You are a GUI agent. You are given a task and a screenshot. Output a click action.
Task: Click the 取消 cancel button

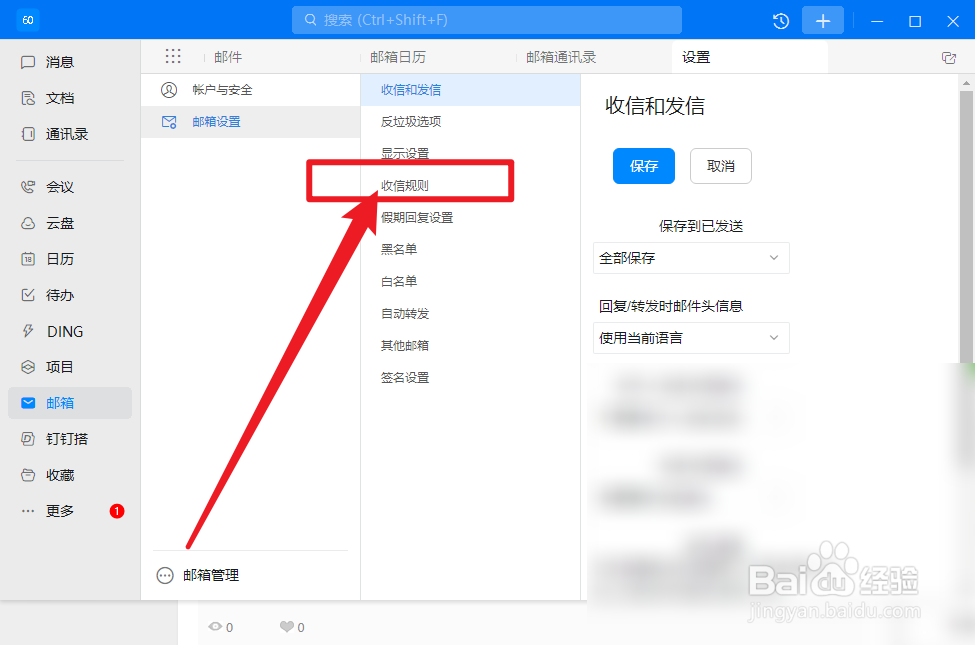720,166
